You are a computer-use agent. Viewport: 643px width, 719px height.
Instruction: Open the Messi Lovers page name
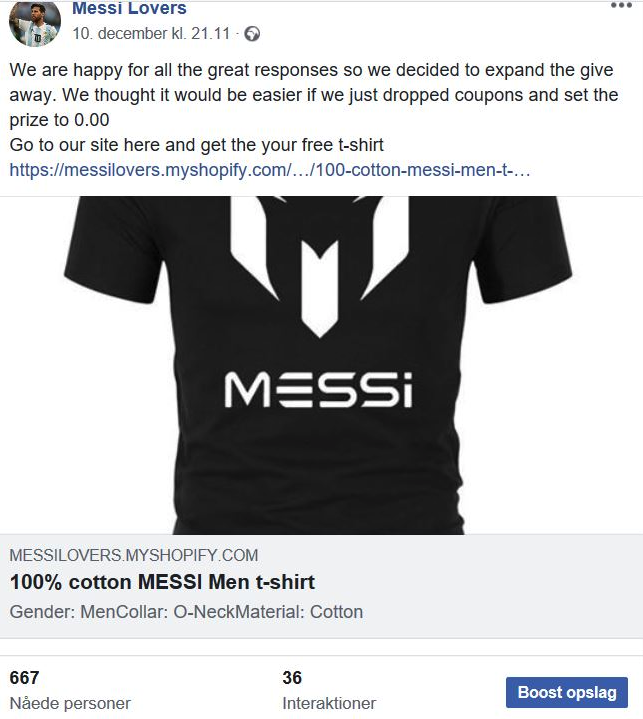click(129, 9)
